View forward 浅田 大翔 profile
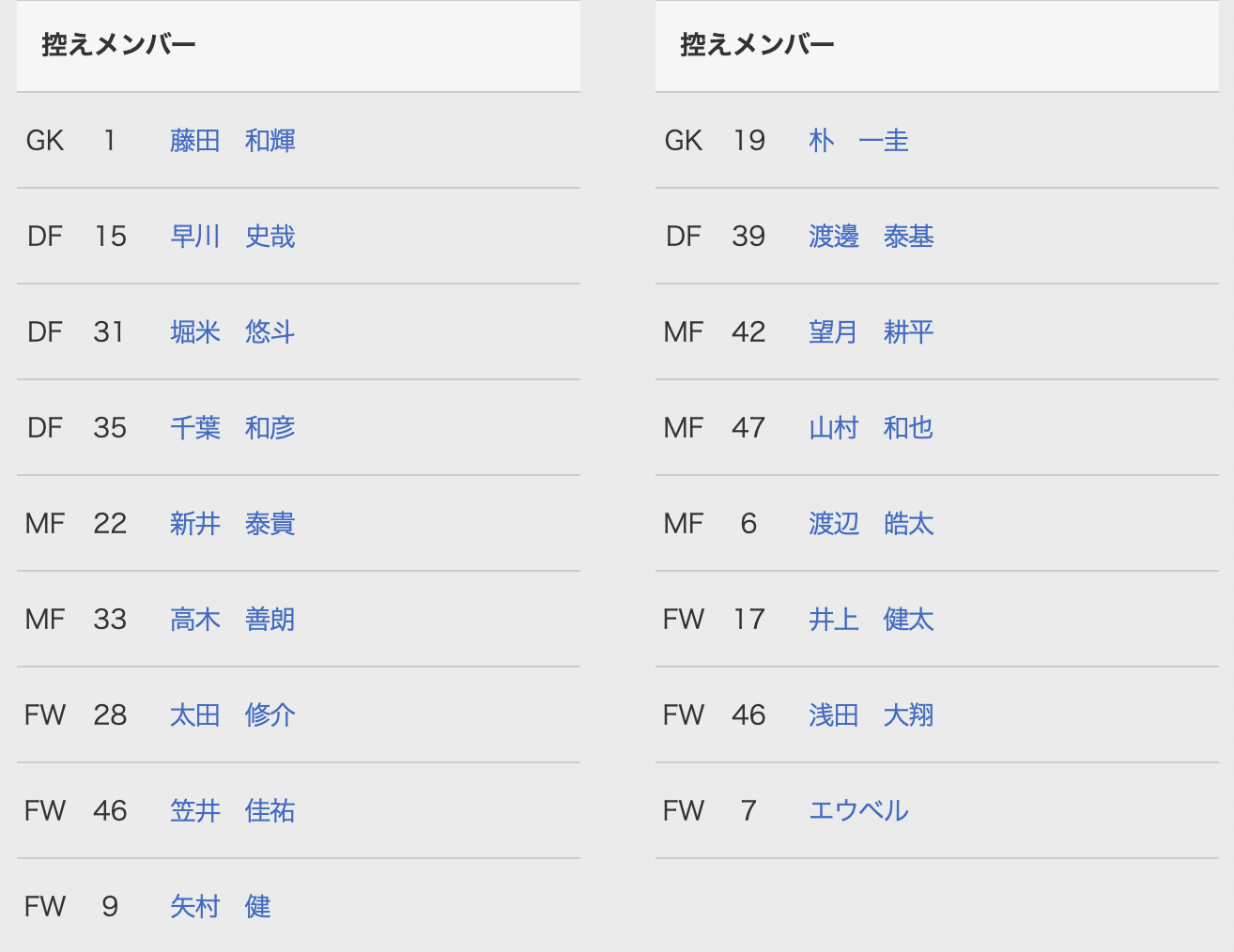Viewport: 1234px width, 952px height. pyautogui.click(x=871, y=715)
